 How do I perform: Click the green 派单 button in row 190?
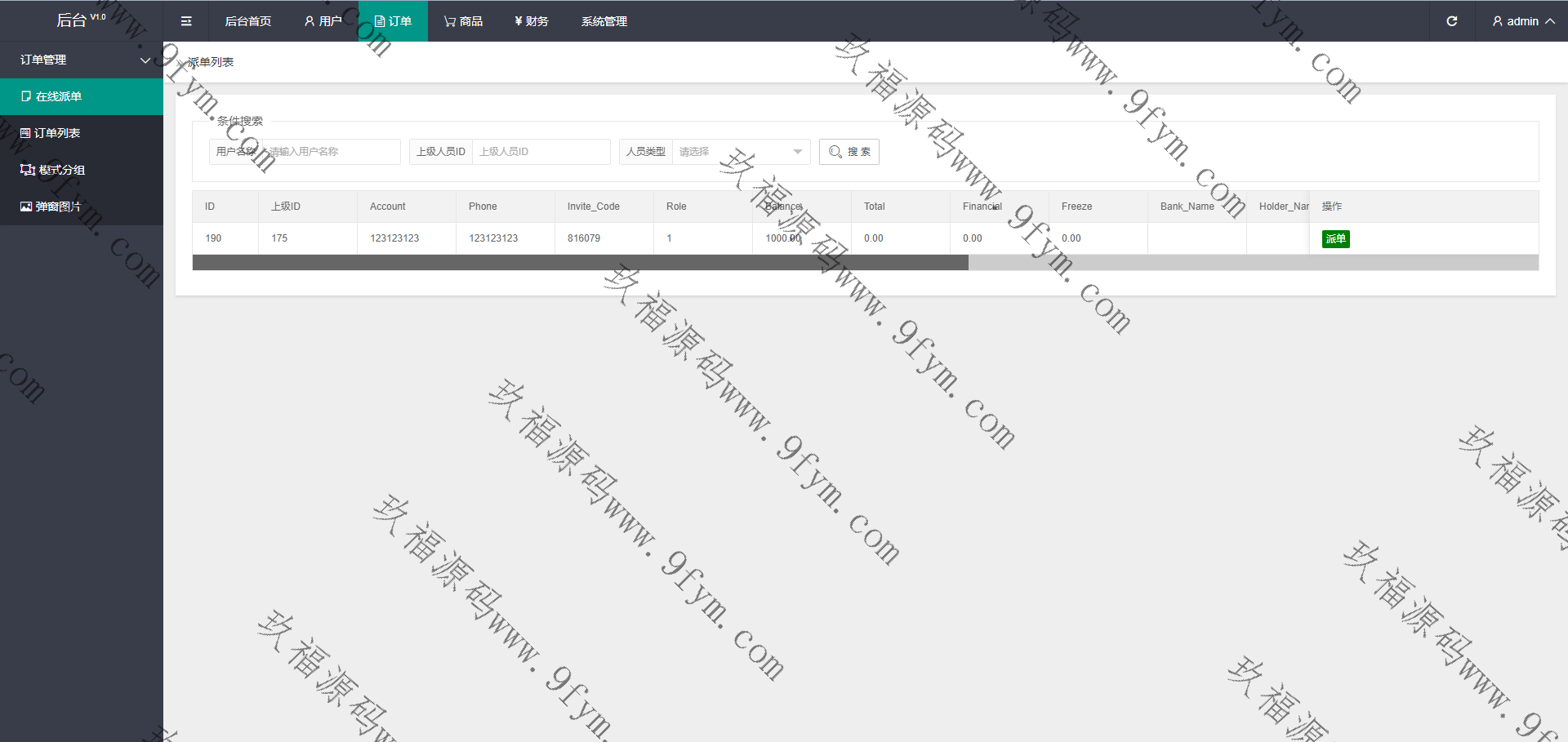(x=1335, y=239)
